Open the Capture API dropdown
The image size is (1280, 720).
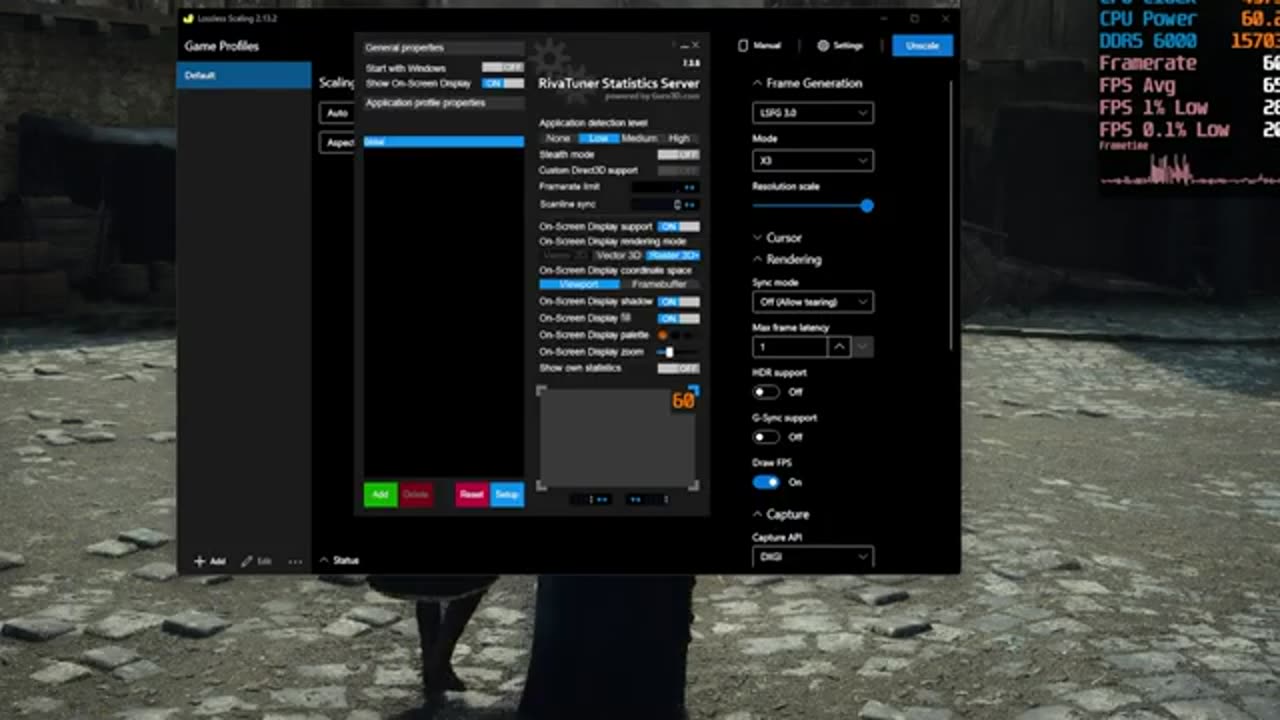point(812,557)
